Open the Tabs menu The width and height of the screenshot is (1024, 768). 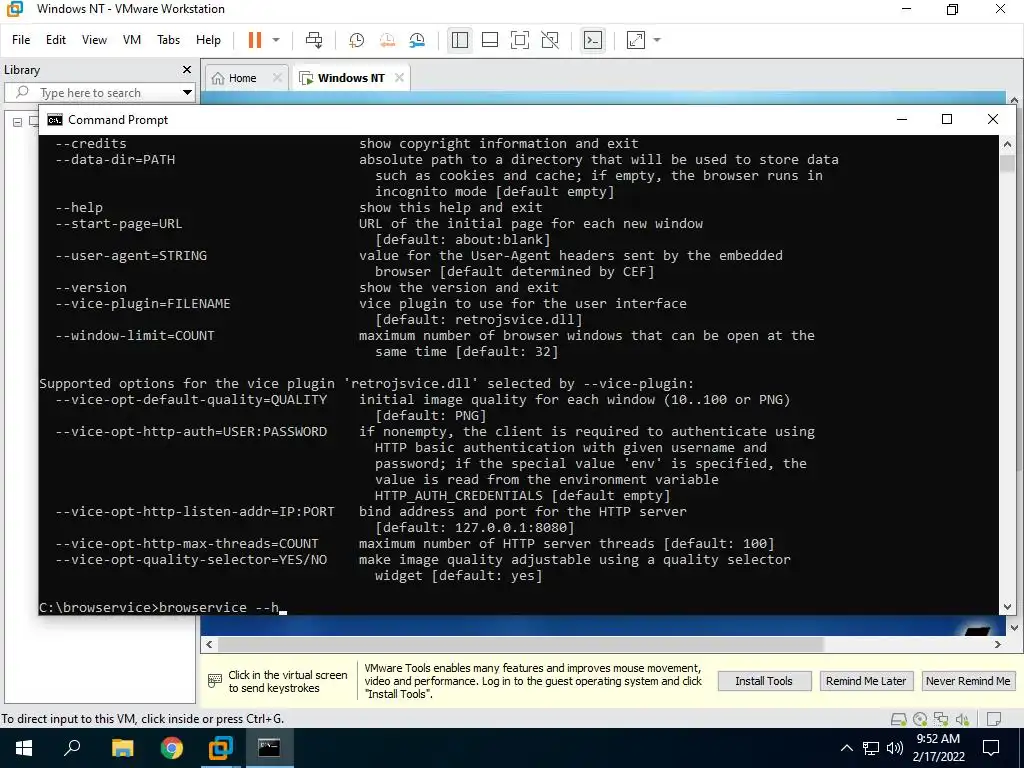pos(168,40)
